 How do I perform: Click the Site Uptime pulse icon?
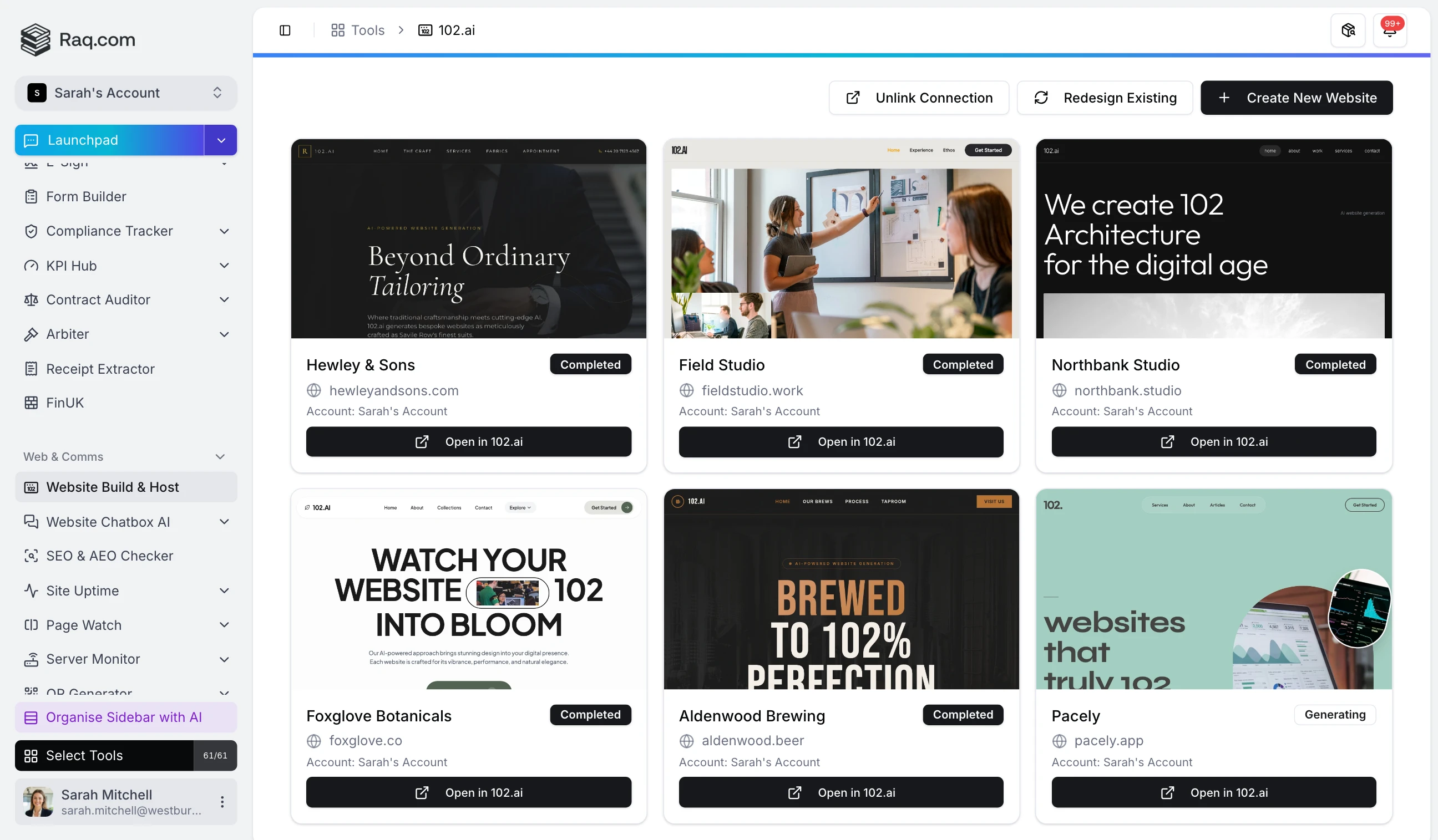(32, 591)
